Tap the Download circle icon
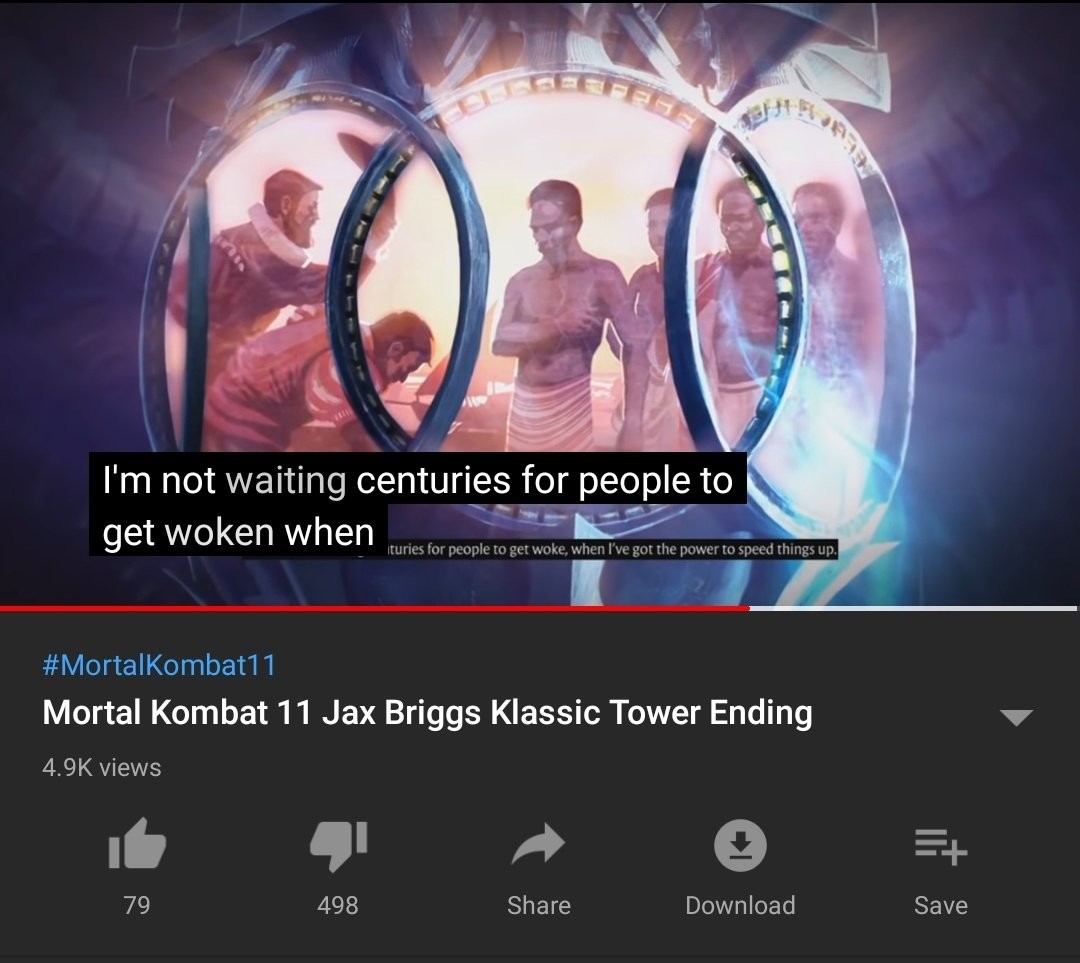Image resolution: width=1080 pixels, height=963 pixels. [740, 845]
